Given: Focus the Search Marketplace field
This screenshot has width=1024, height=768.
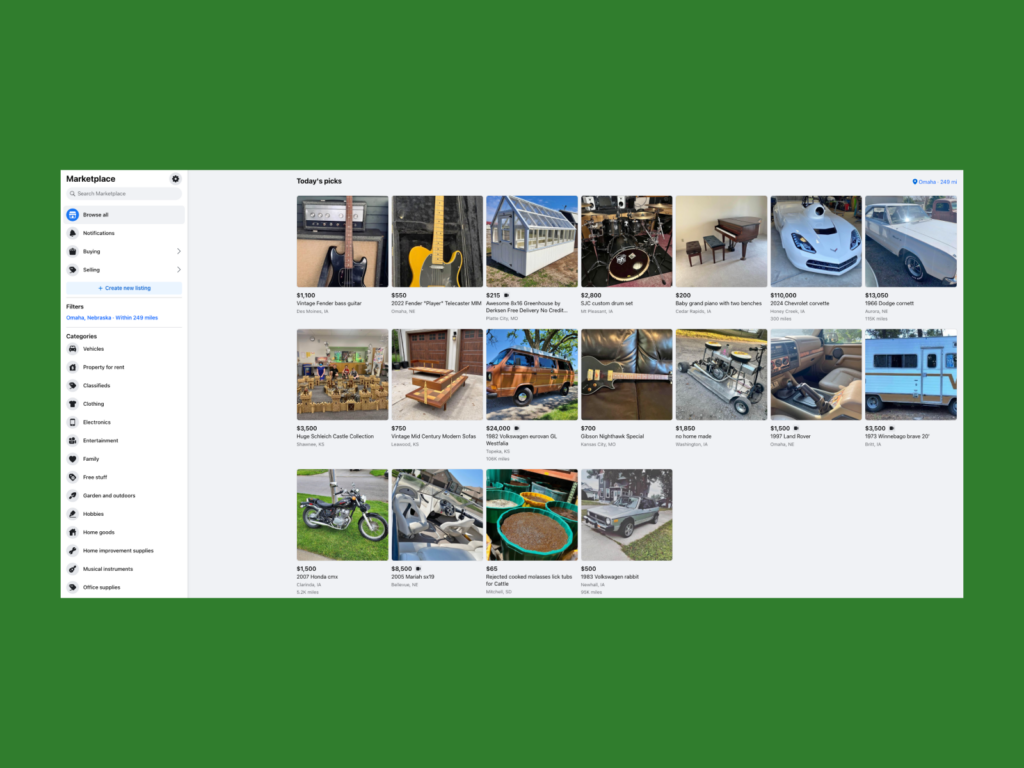Looking at the screenshot, I should [124, 194].
